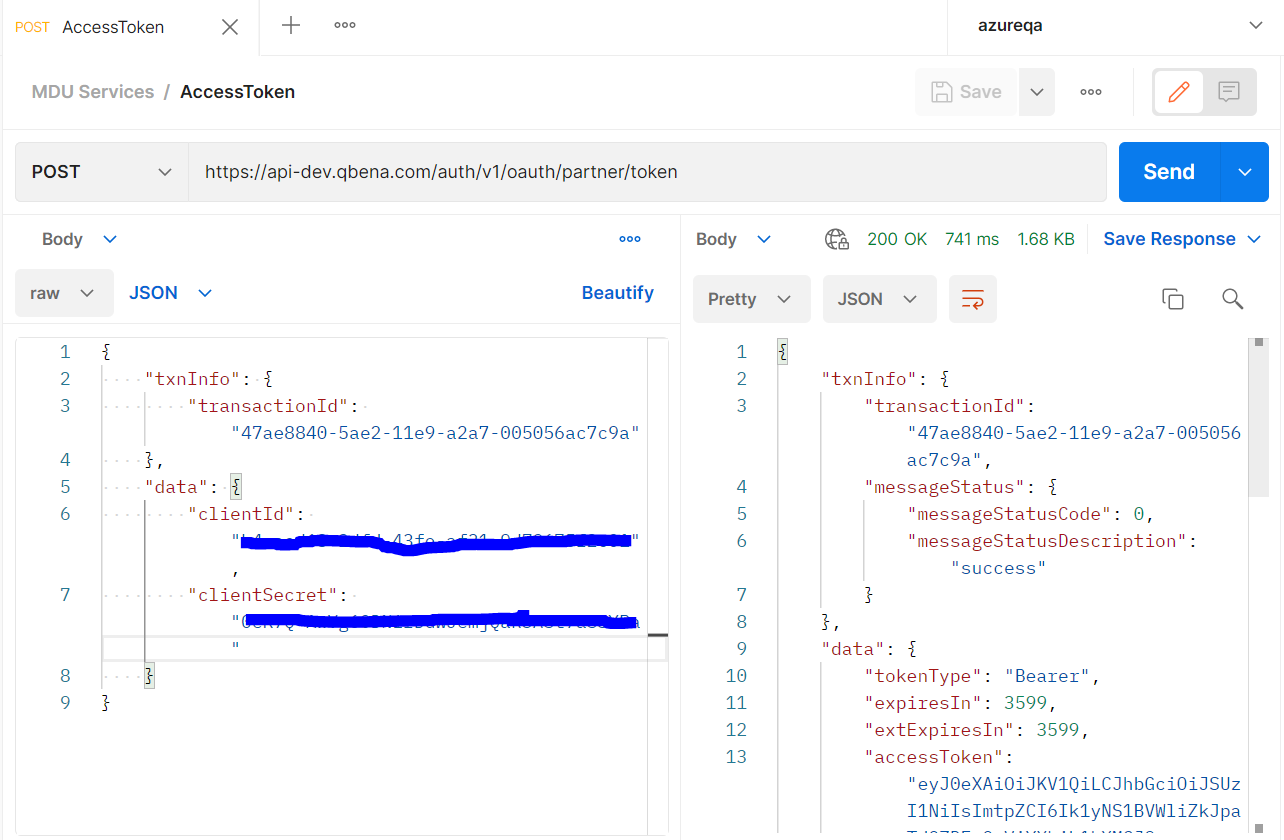
Task: Toggle line wrap icon in response
Action: 973,299
